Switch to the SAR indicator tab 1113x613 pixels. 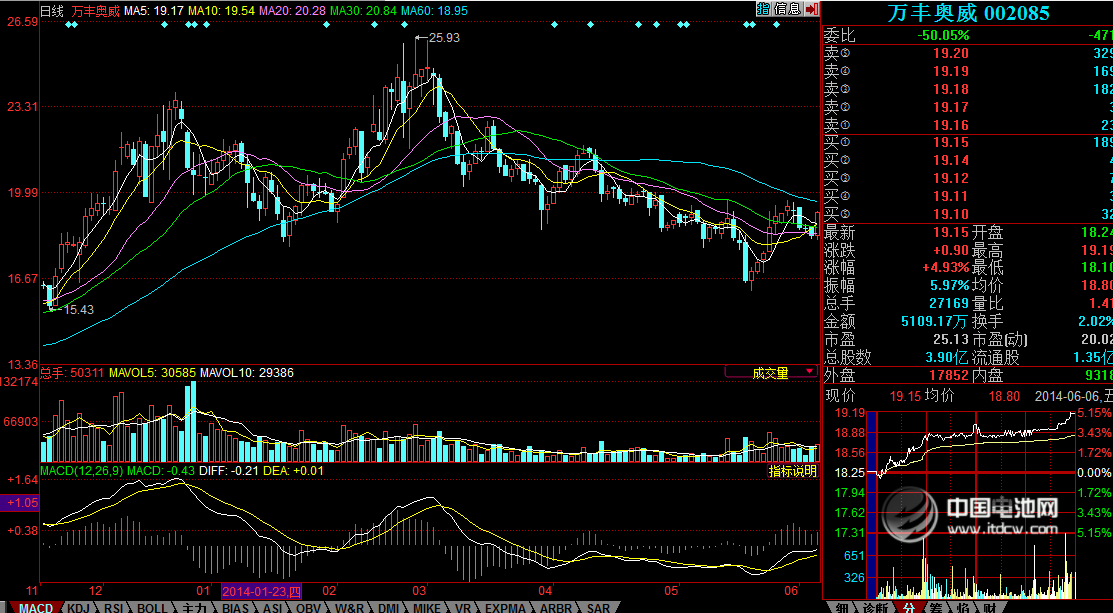(598, 607)
